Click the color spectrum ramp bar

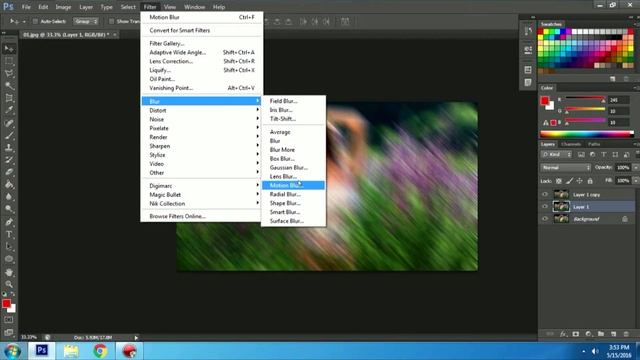tap(587, 134)
